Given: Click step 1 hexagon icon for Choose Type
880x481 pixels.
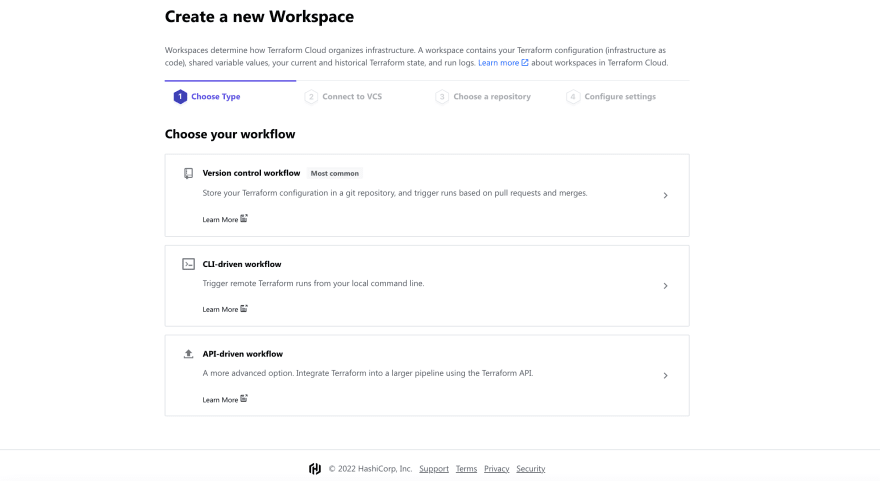Looking at the screenshot, I should [x=180, y=97].
